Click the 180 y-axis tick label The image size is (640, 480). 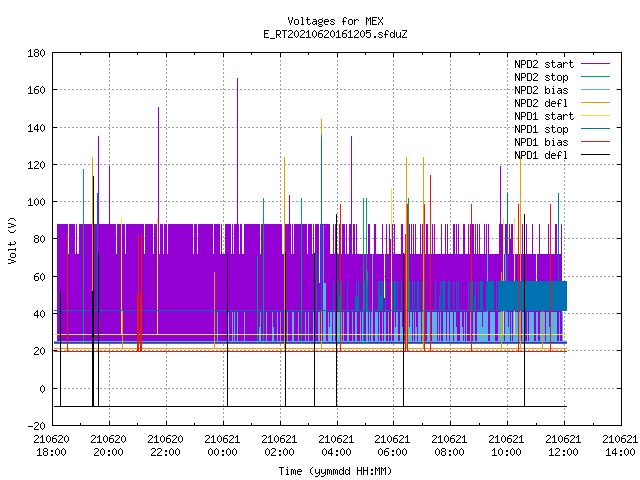click(36, 53)
